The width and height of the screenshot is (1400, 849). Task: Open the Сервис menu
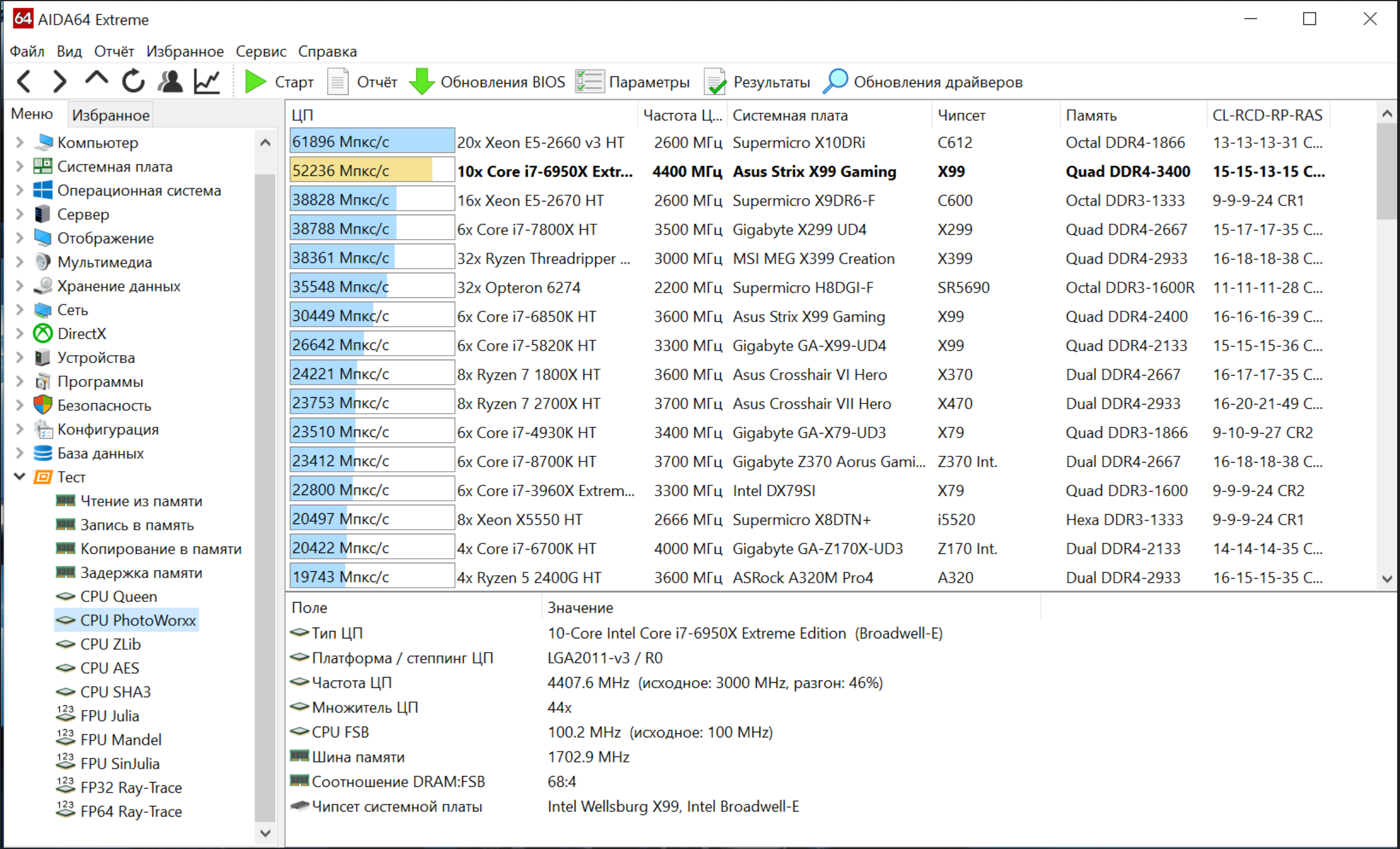[261, 51]
